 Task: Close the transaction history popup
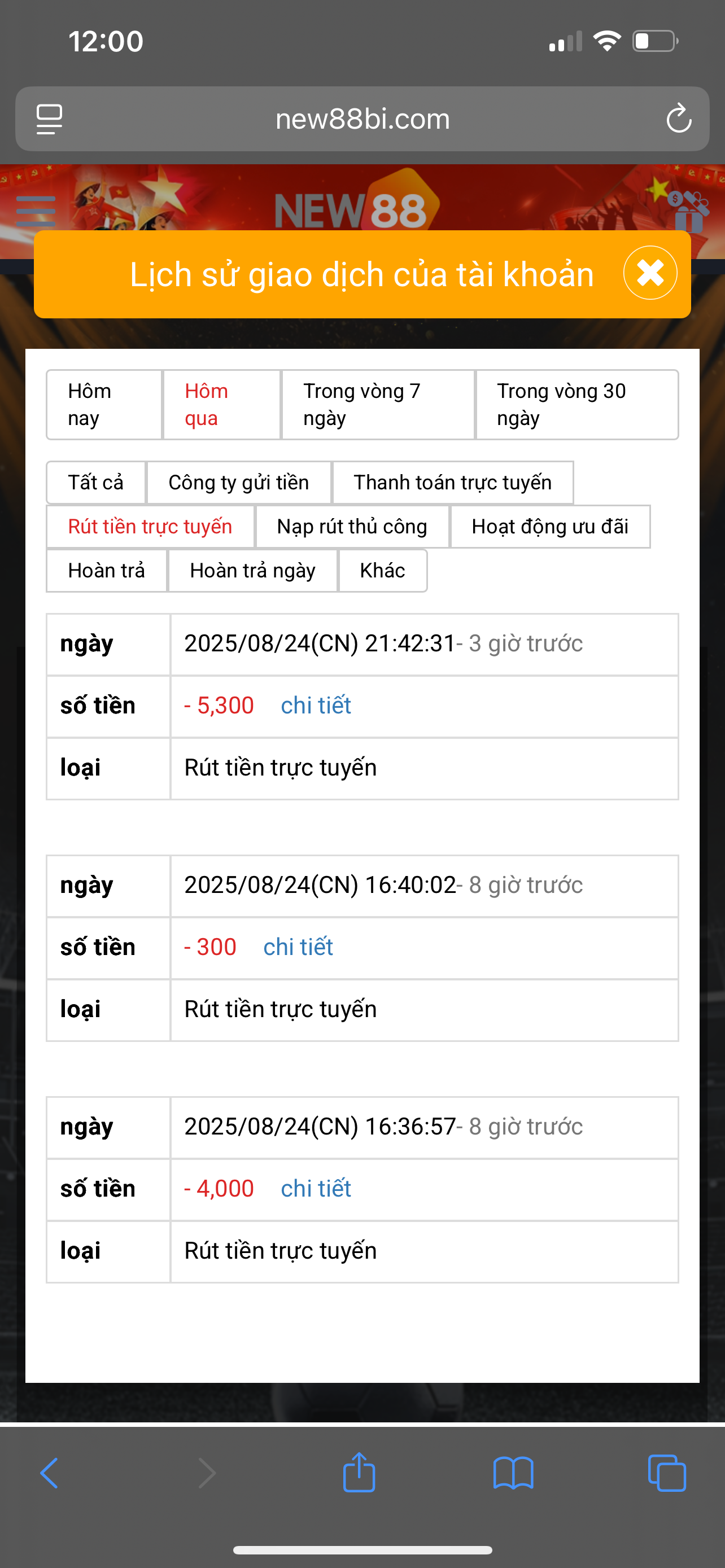click(649, 273)
